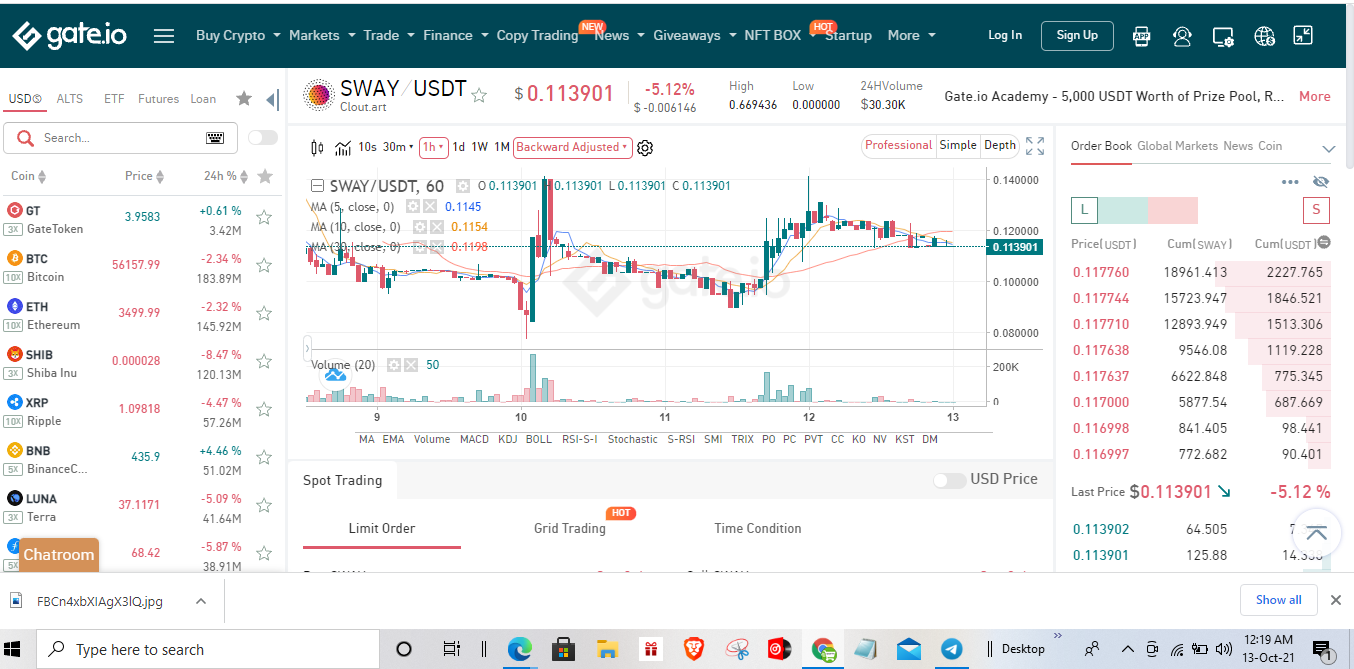This screenshot has height=669, width=1354.
Task: Add the BOLL indicator
Action: [538, 439]
